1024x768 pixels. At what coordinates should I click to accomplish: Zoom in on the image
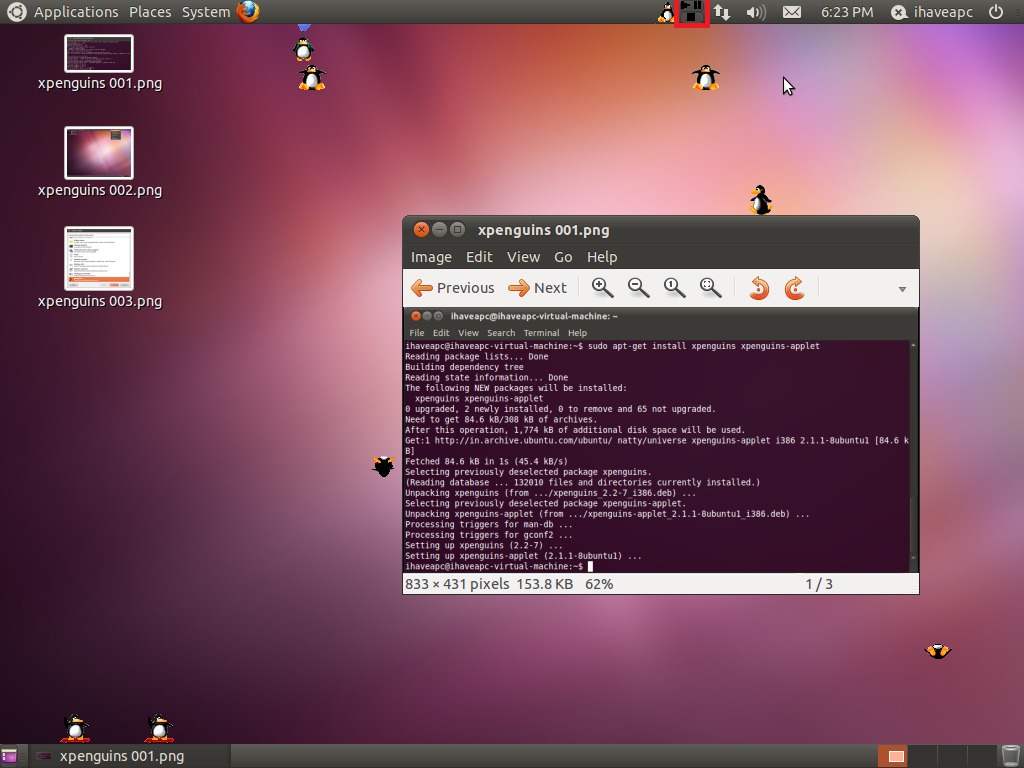(602, 287)
